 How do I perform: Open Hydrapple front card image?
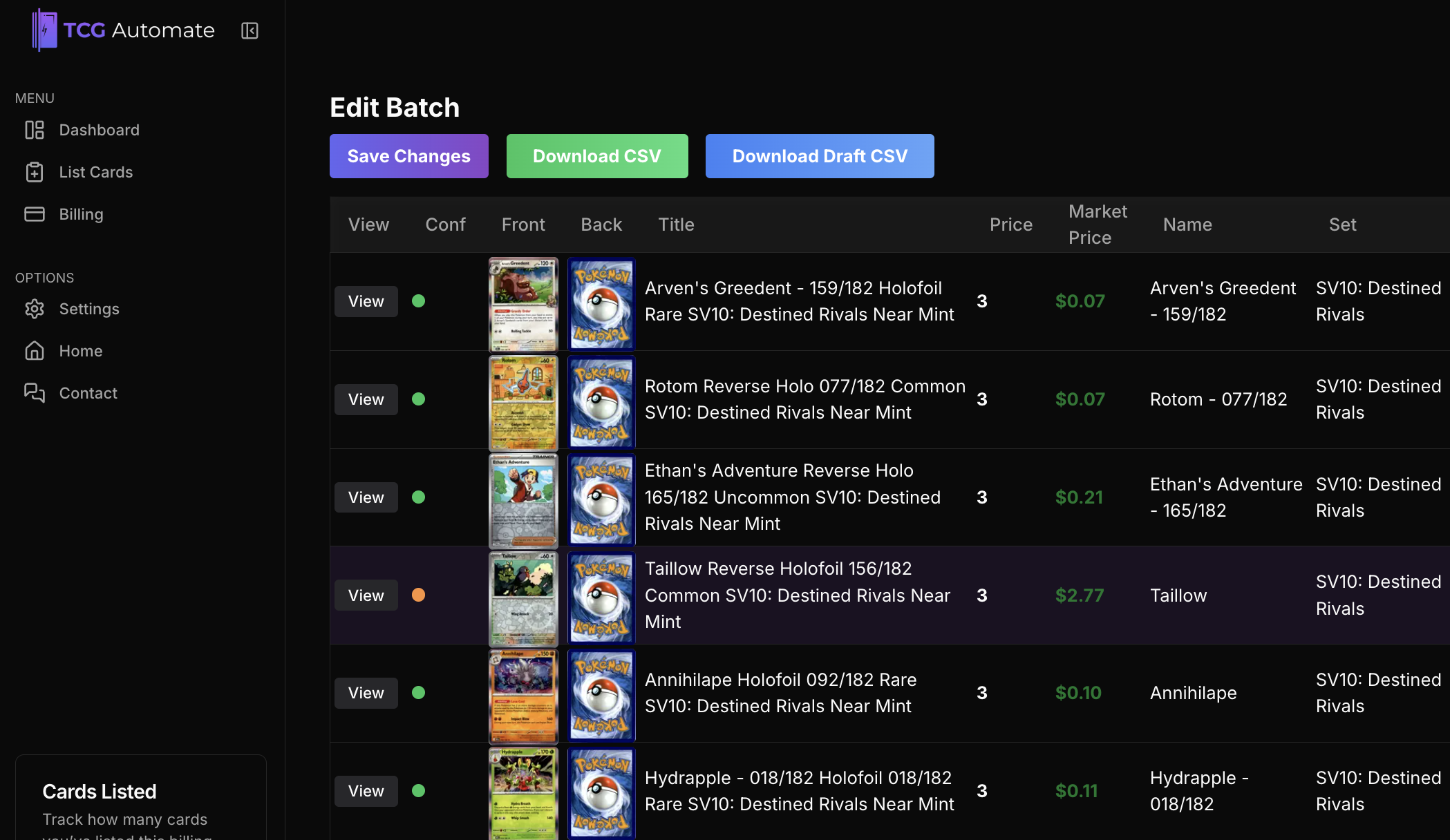click(x=523, y=794)
